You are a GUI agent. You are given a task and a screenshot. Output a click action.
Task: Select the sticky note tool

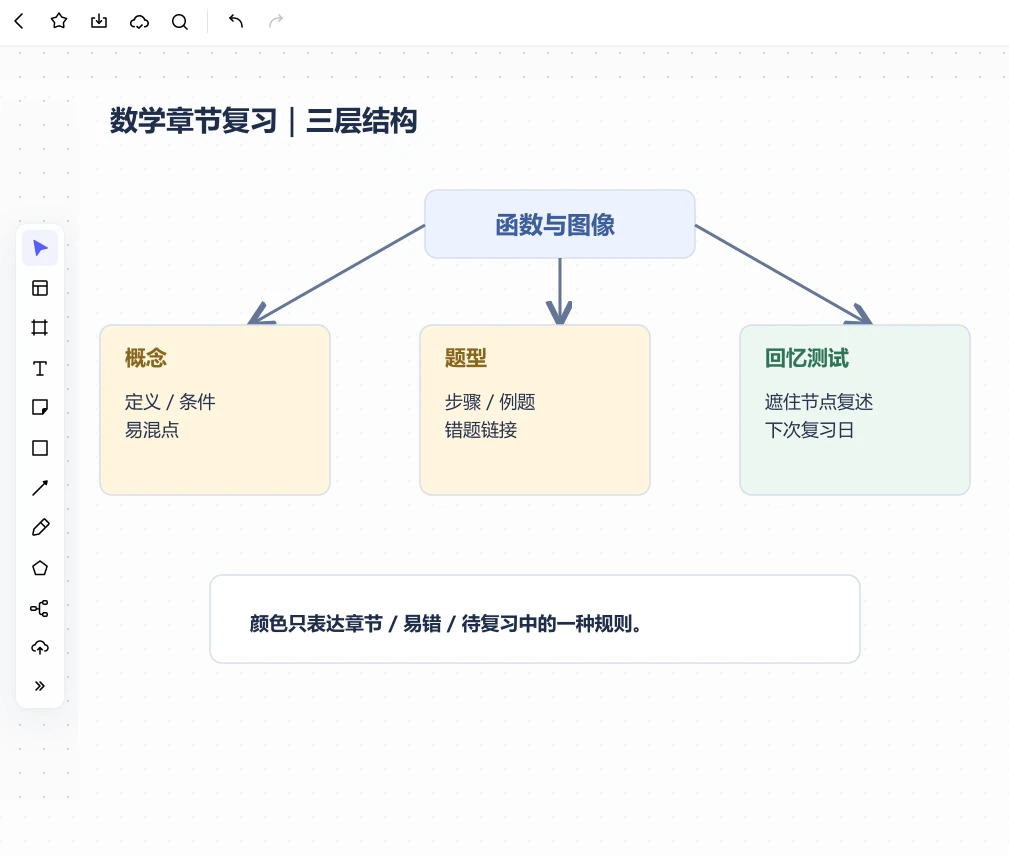[40, 407]
